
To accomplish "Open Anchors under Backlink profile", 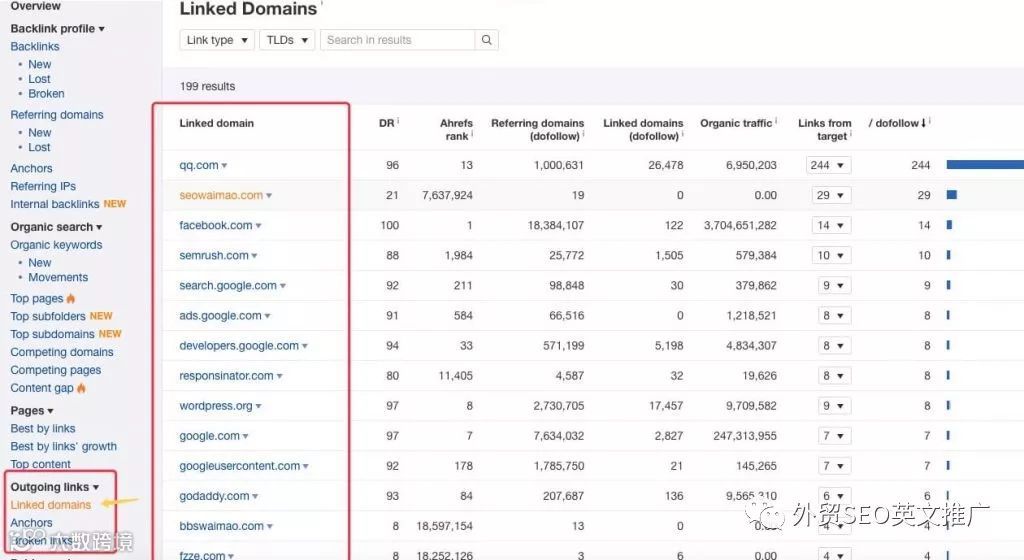I will 31,168.
